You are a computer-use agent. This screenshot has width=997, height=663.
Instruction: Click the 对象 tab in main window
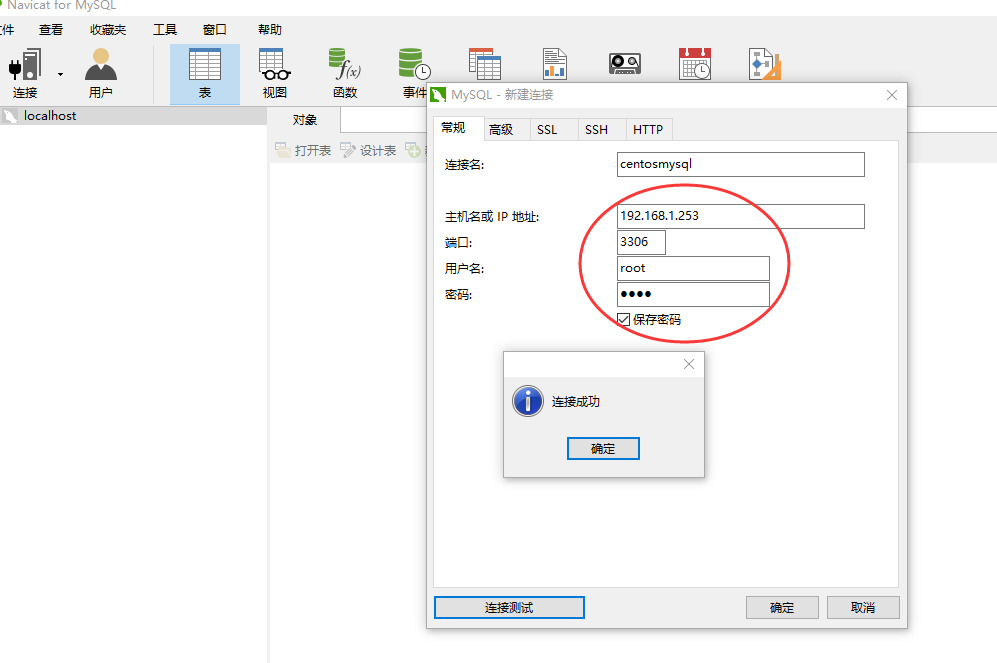pos(305,120)
